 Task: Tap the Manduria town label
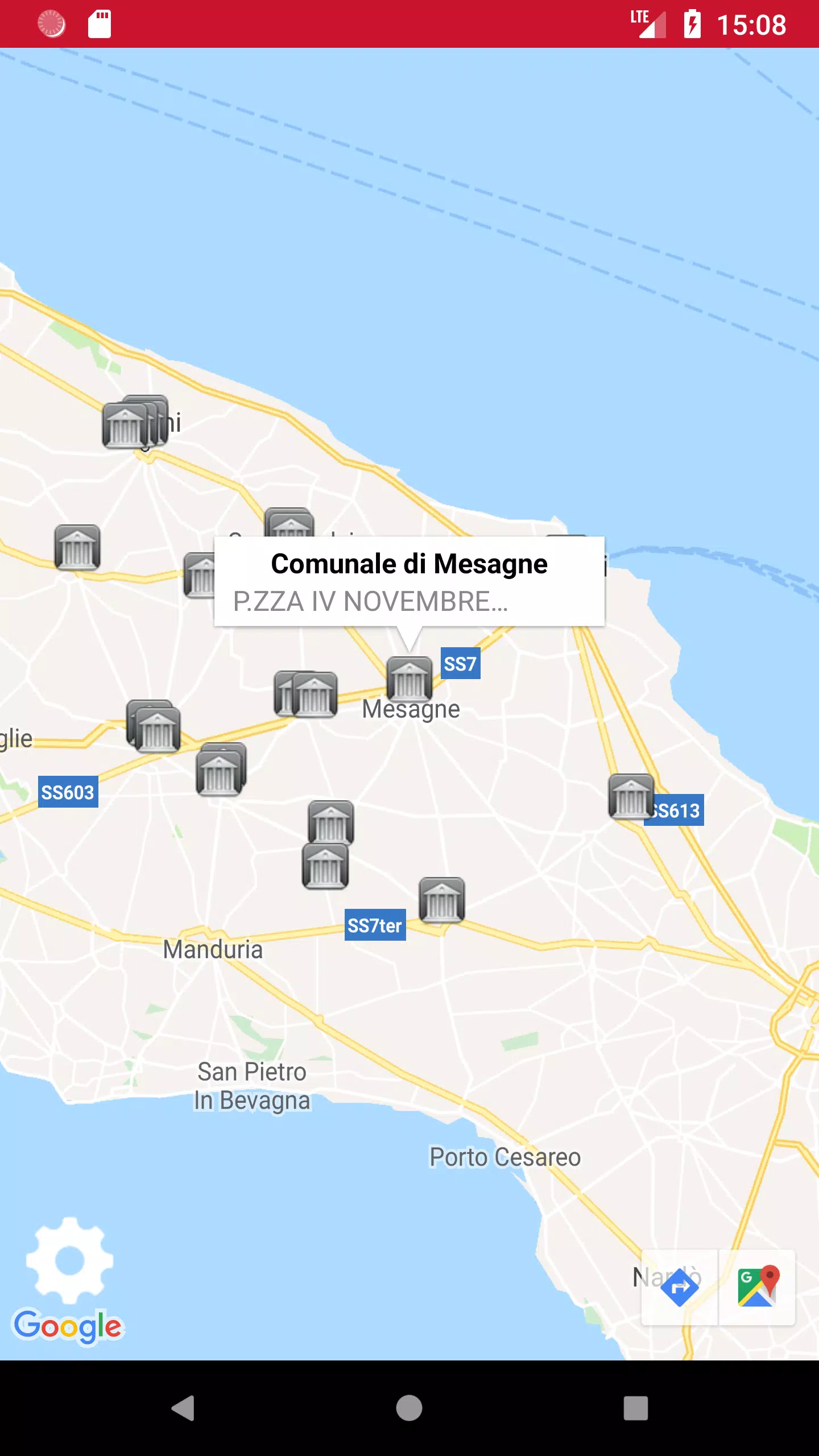[213, 950]
